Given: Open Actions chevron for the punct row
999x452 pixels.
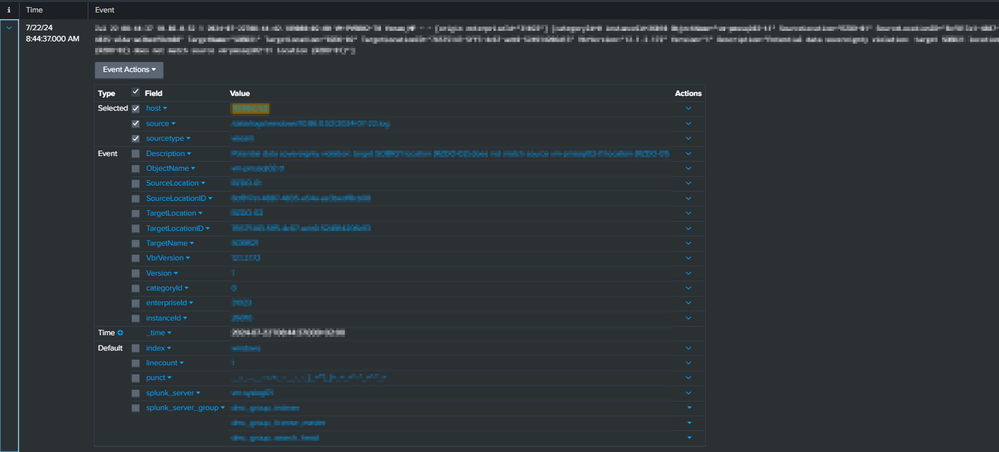Looking at the screenshot, I should (x=688, y=377).
